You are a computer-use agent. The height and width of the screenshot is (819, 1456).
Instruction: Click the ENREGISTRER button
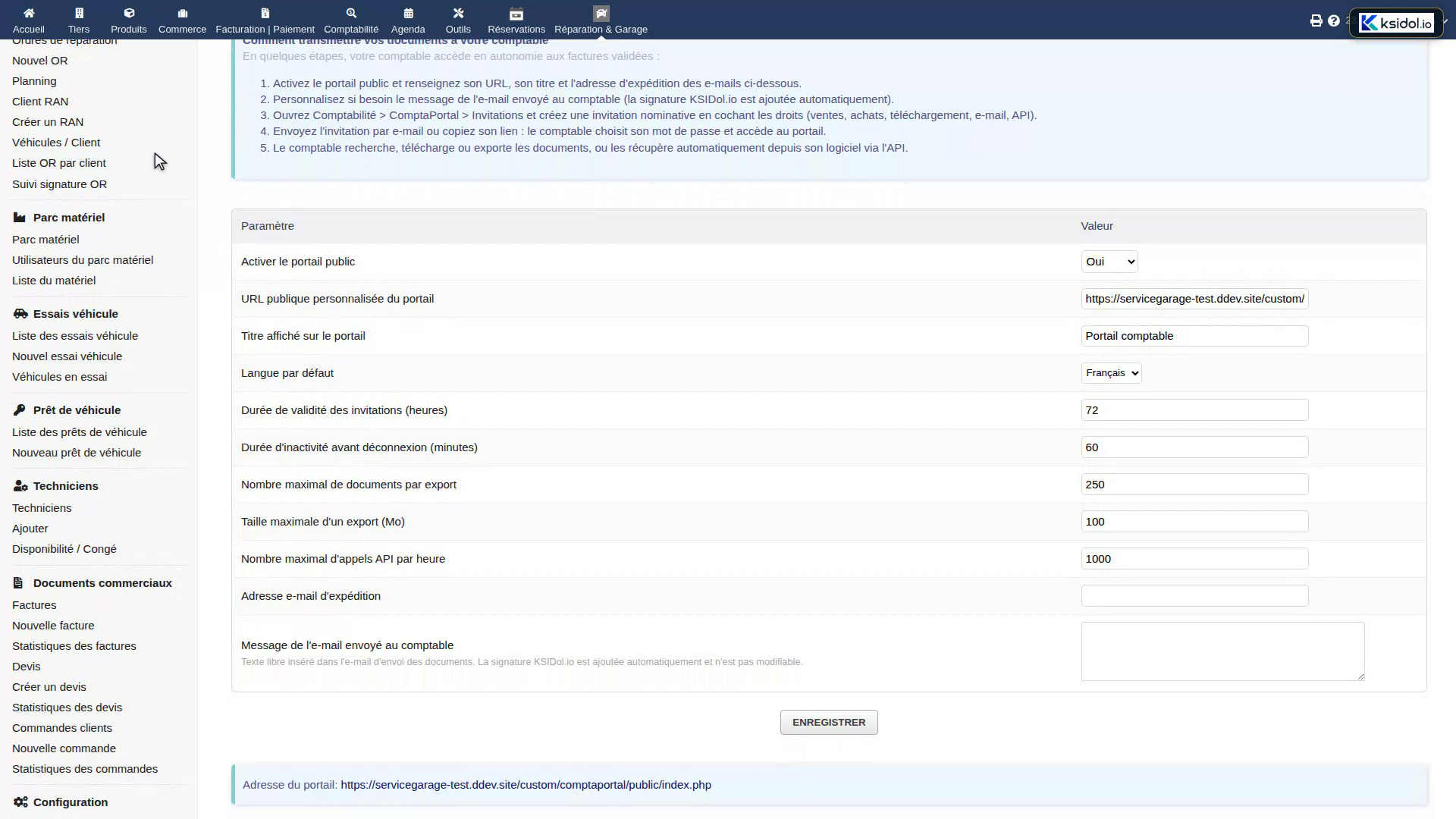tap(829, 722)
